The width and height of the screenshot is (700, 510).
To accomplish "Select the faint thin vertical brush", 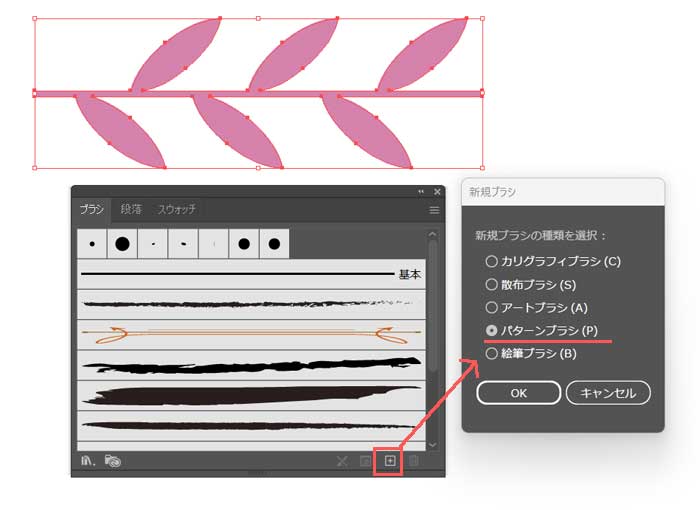I will pyautogui.click(x=214, y=244).
